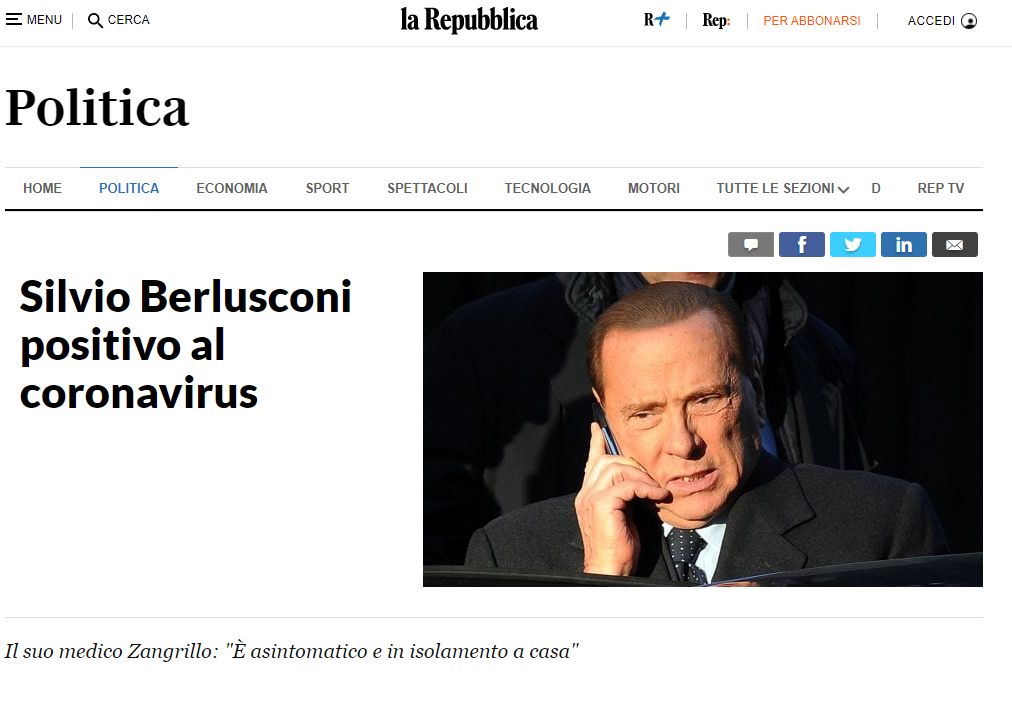Screen dimensions: 1012x712
Task: Share article on LinkedIn
Action: [x=904, y=245]
